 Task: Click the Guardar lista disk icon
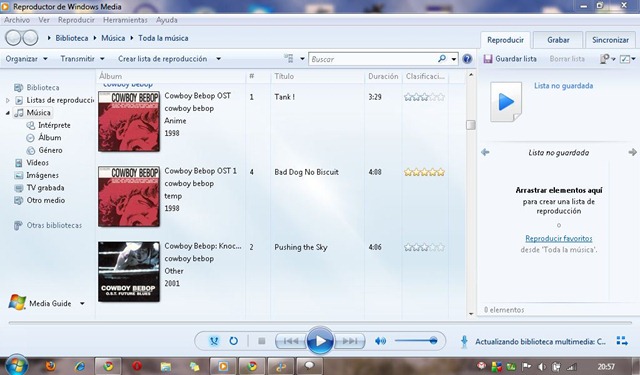coord(488,59)
